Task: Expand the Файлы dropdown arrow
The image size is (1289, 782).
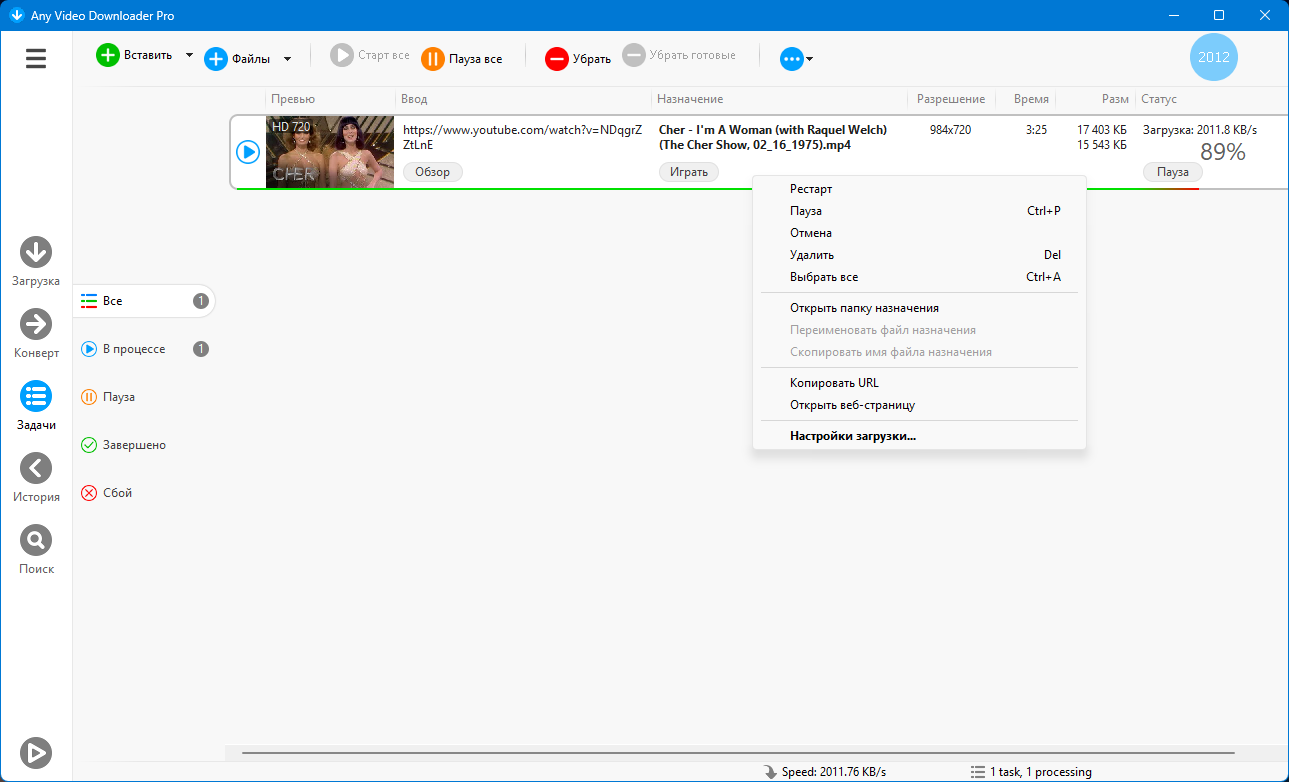Action: pos(287,59)
